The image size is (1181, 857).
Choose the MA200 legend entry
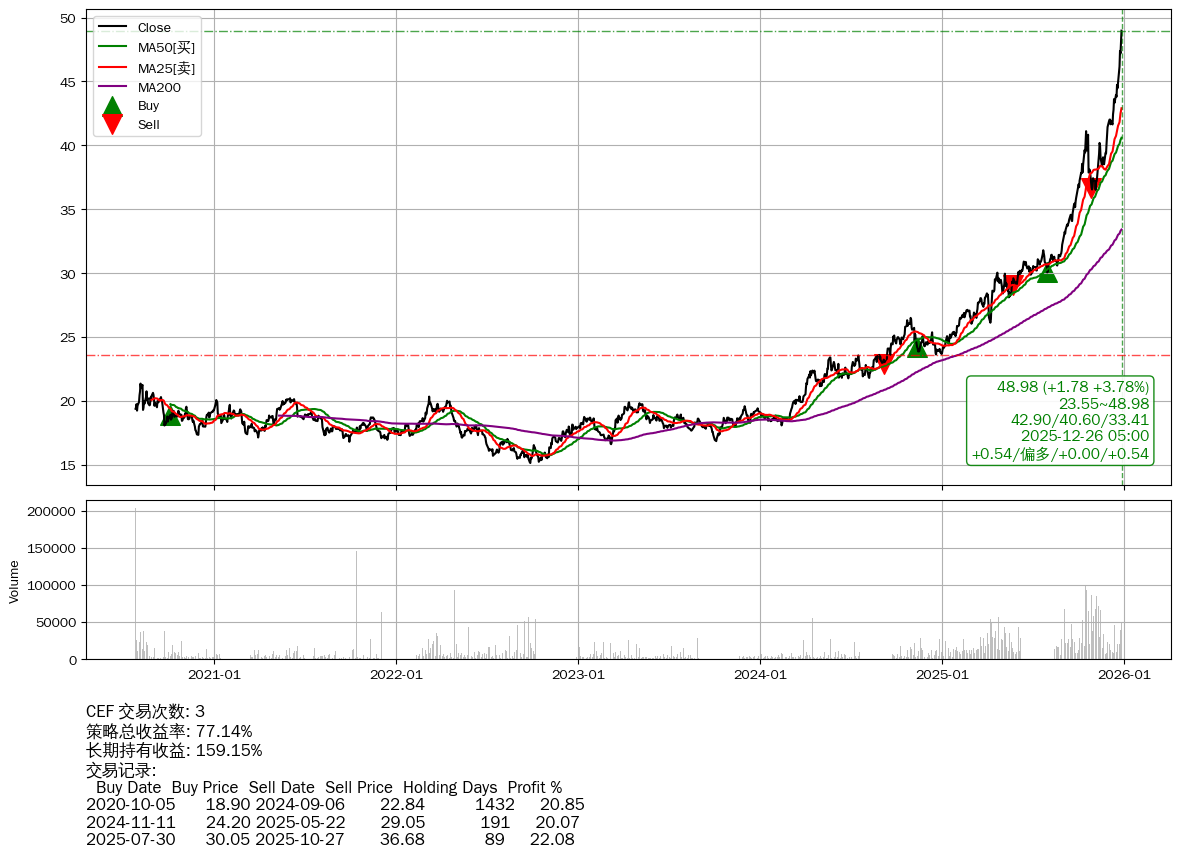click(159, 88)
